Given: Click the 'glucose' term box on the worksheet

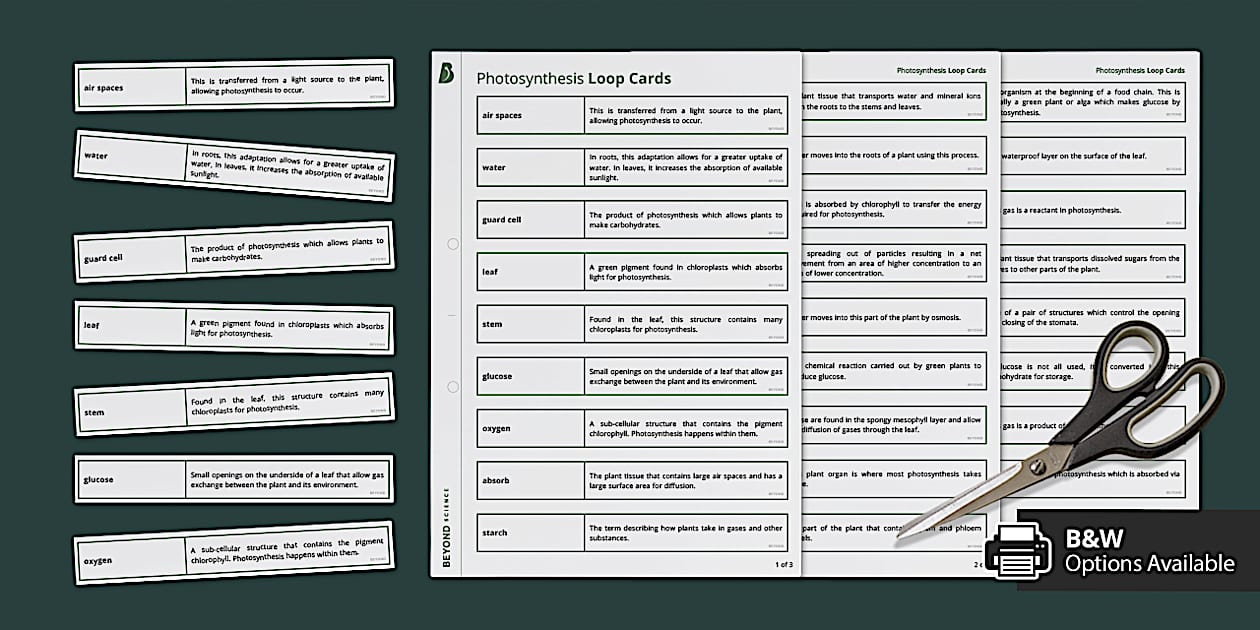Looking at the screenshot, I should click(x=528, y=376).
